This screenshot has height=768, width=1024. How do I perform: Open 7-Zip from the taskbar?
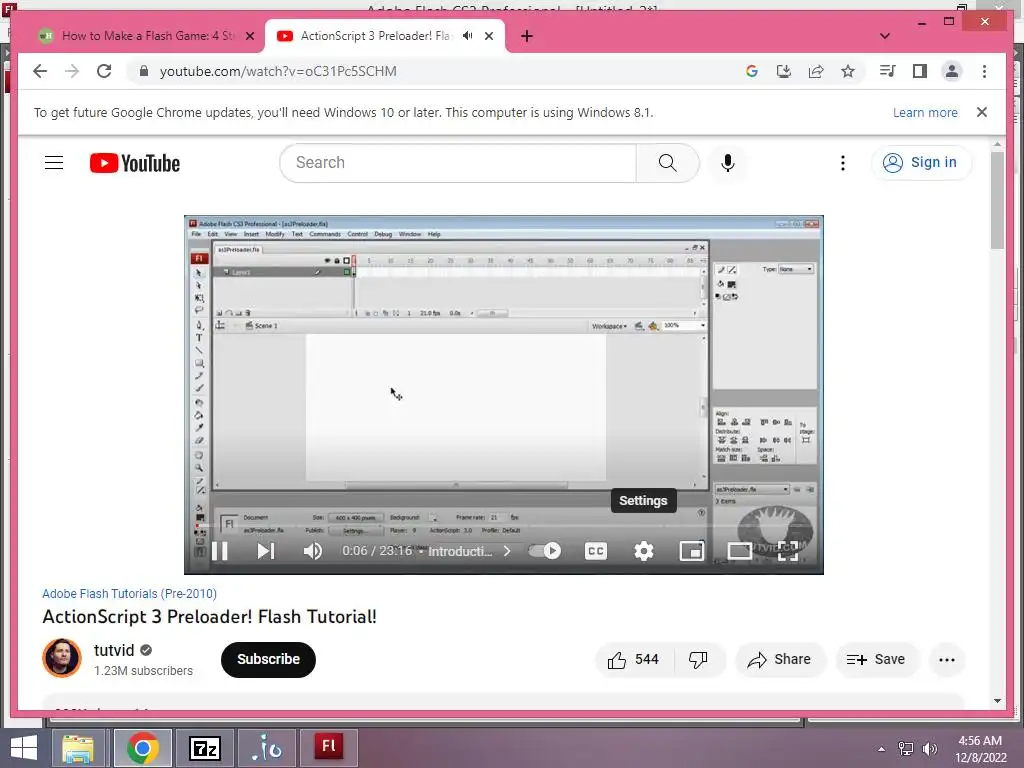(204, 748)
